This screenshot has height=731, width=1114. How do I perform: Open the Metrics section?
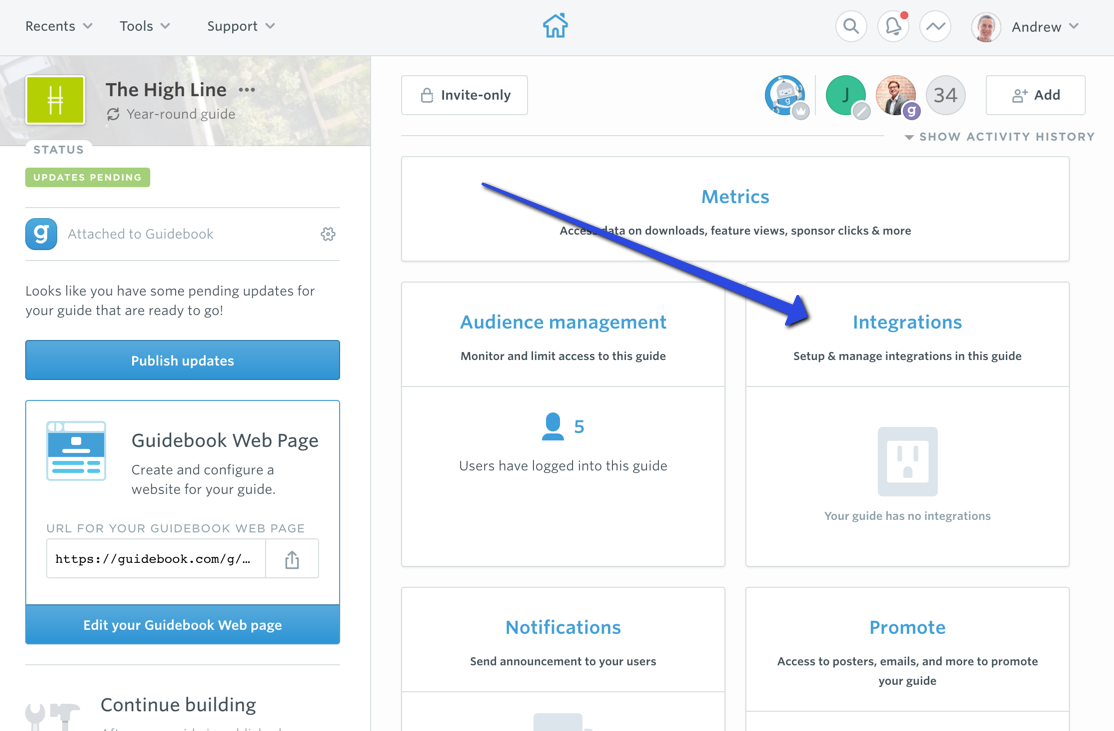click(735, 197)
